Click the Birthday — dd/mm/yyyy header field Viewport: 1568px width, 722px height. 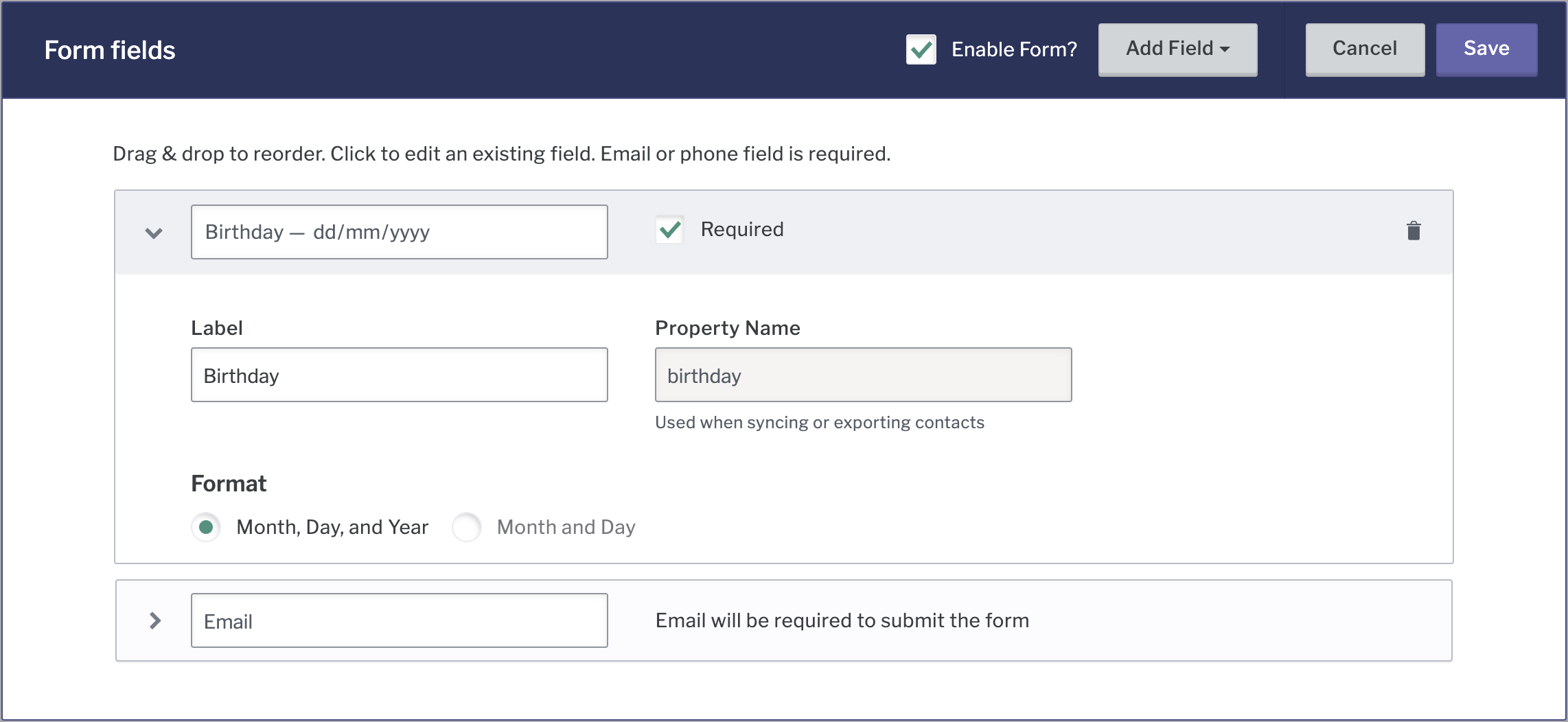click(399, 232)
